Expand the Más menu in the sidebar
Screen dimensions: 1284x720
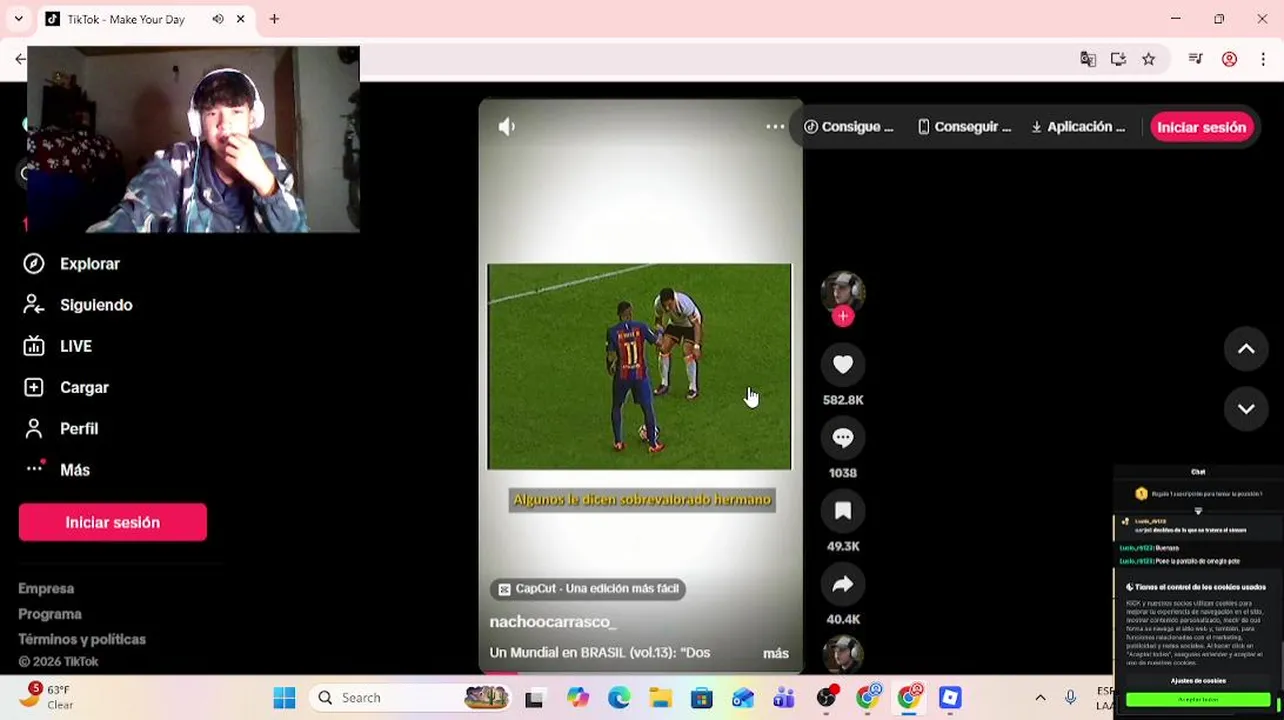click(x=57, y=470)
